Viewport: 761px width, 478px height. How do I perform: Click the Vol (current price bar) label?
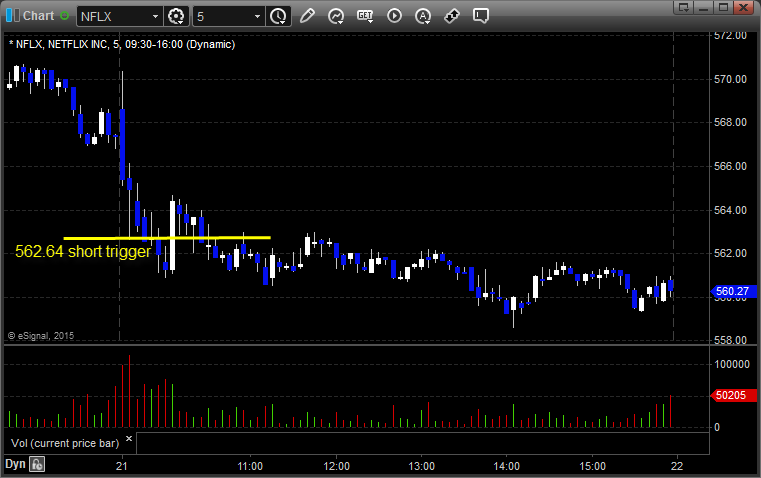point(65,443)
